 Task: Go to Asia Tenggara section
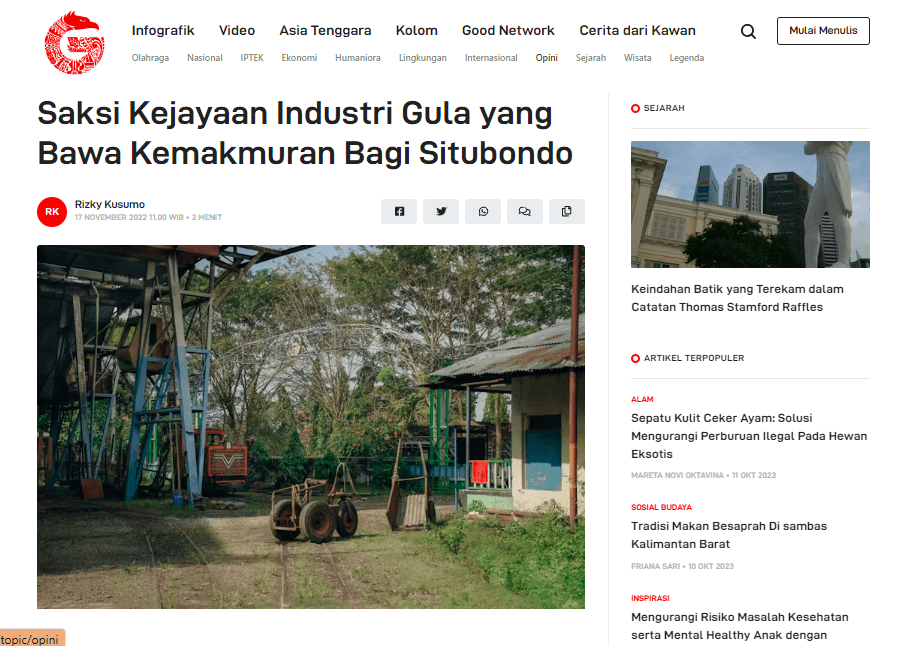point(325,30)
